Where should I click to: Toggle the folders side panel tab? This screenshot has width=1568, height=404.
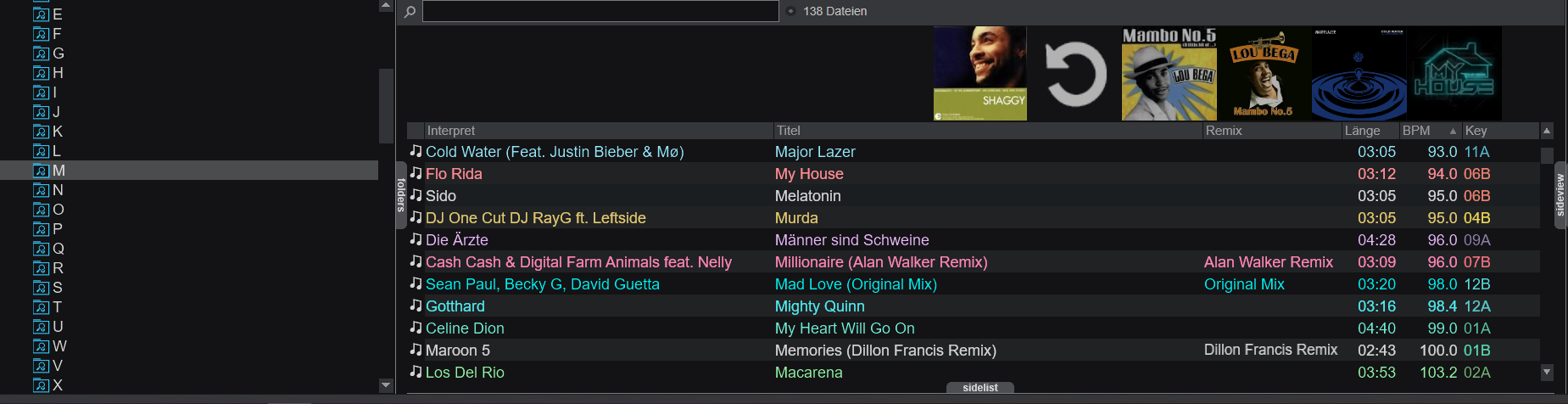coord(401,195)
